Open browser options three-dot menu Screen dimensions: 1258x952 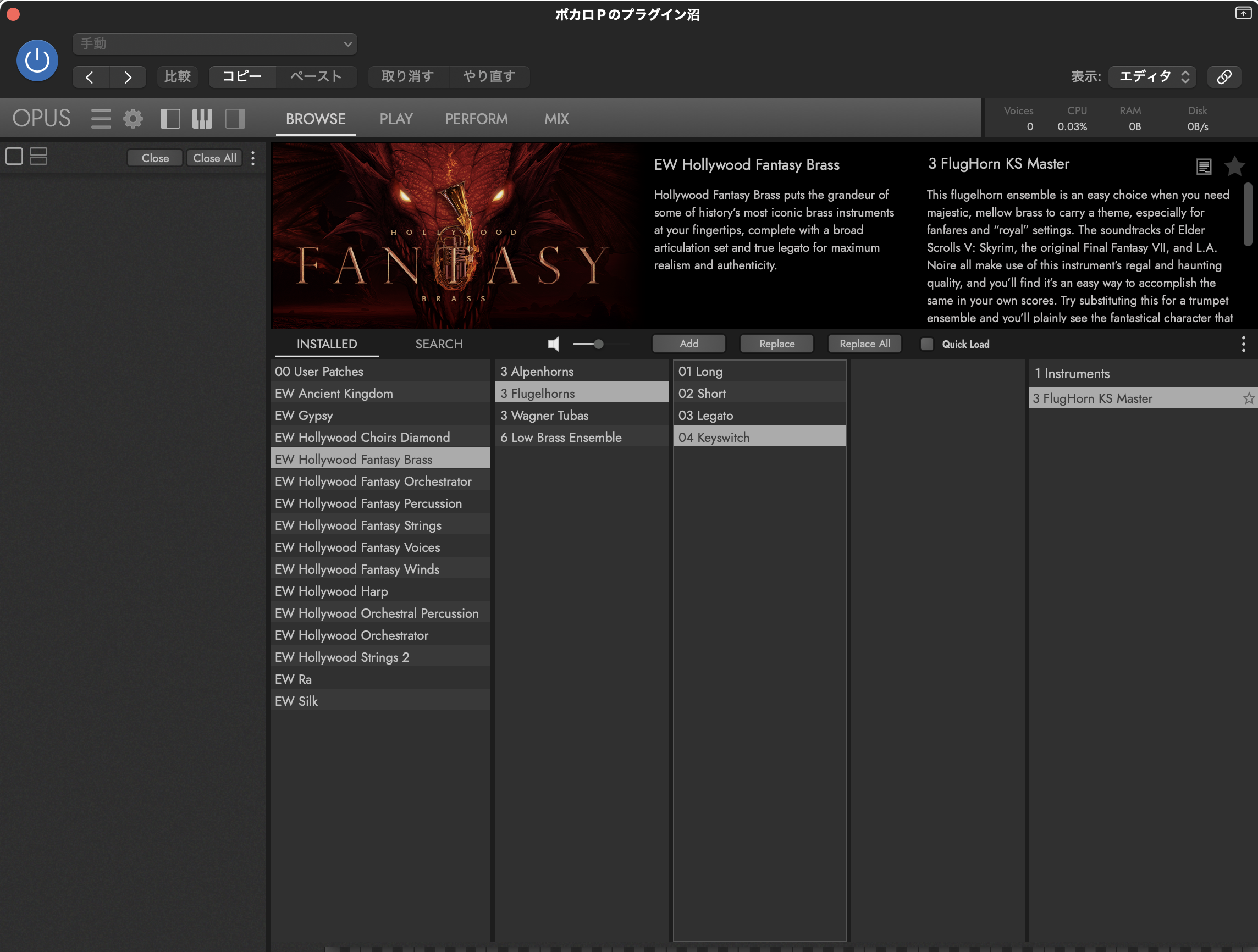(1243, 344)
